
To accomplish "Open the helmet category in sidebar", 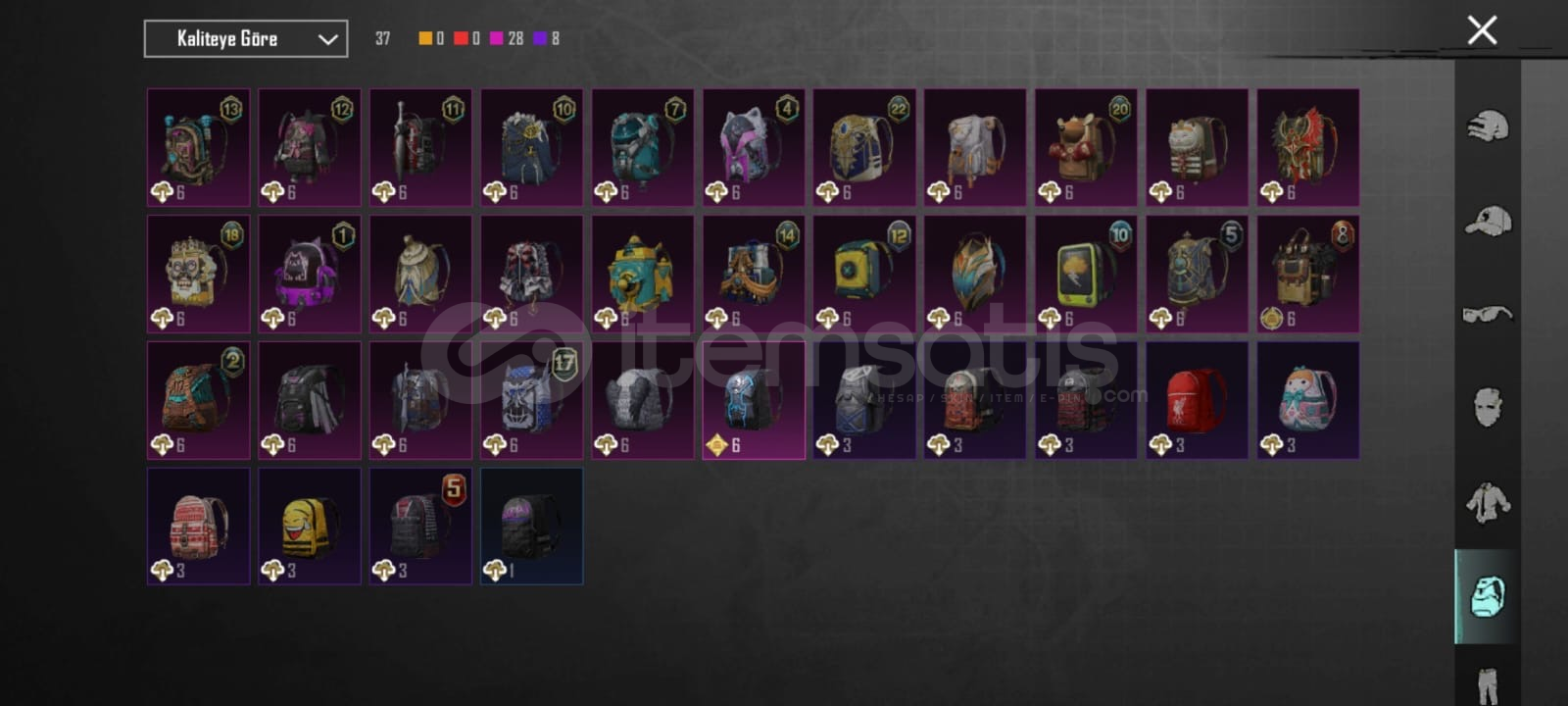I will click(1488, 126).
